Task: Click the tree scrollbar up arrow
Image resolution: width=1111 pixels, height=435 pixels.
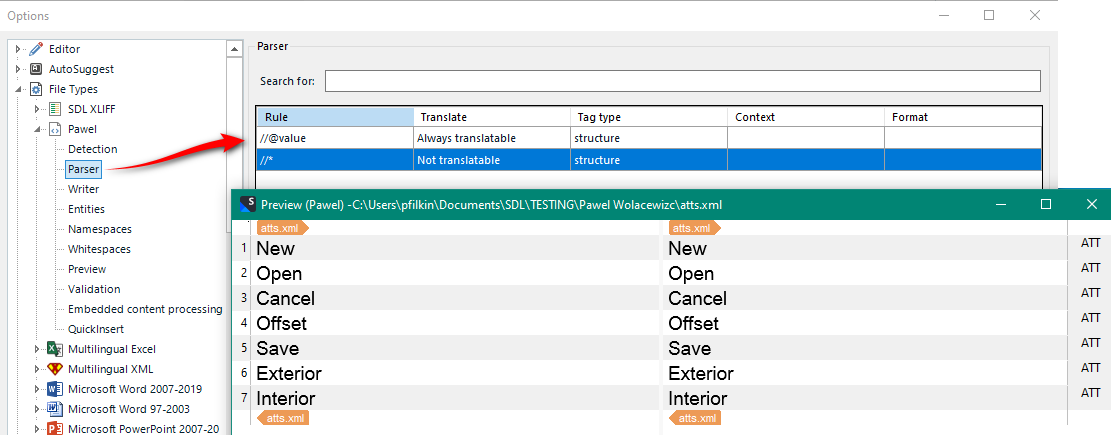Action: pyautogui.click(x=235, y=49)
